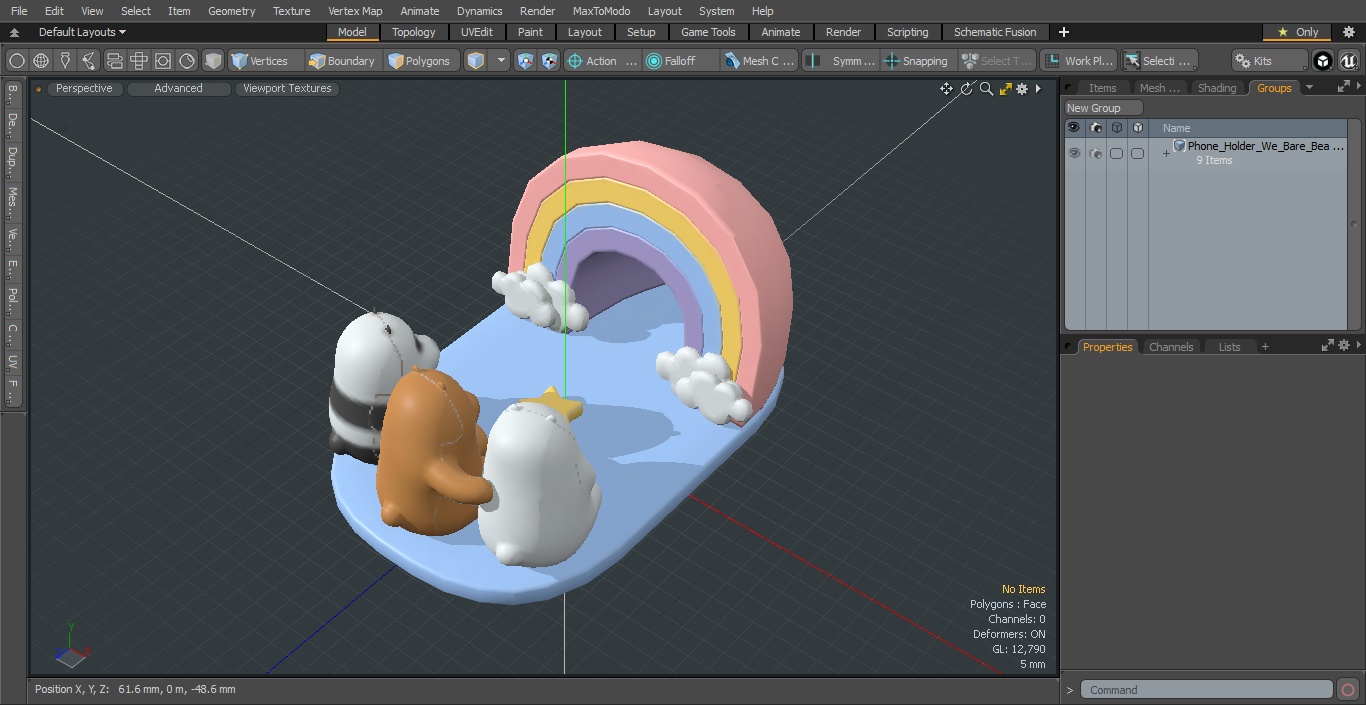Screen dimensions: 1366x705
Task: Select the pen tool toolbar icon
Action: pos(65,61)
